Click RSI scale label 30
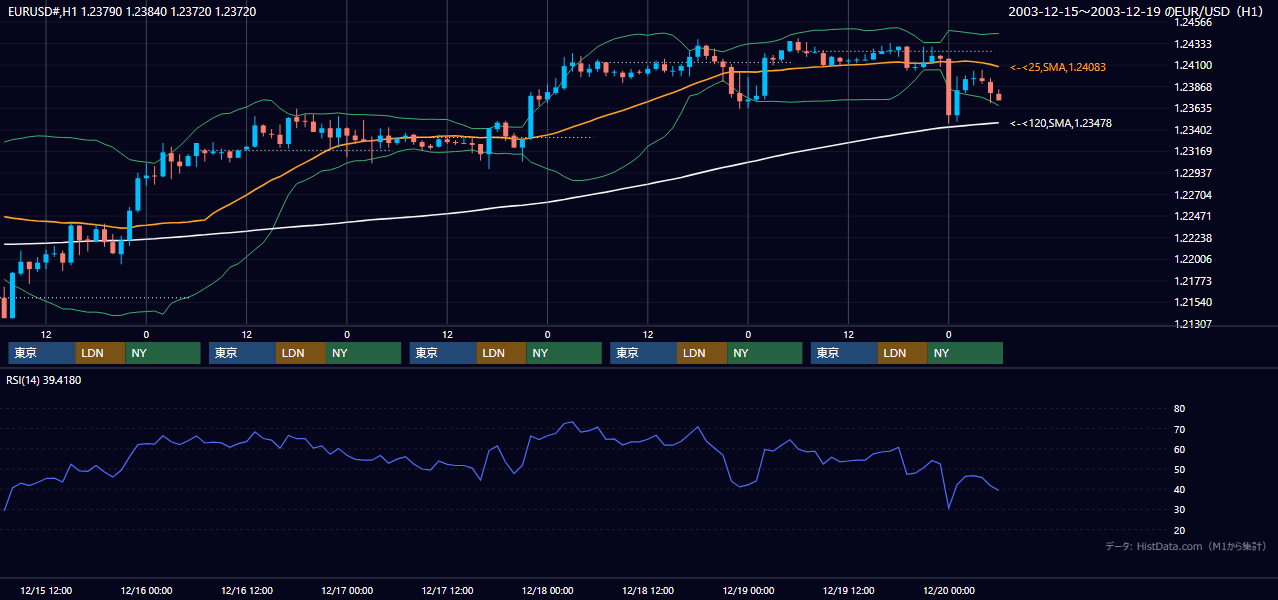Screen dimensions: 1278x600 pos(1179,509)
